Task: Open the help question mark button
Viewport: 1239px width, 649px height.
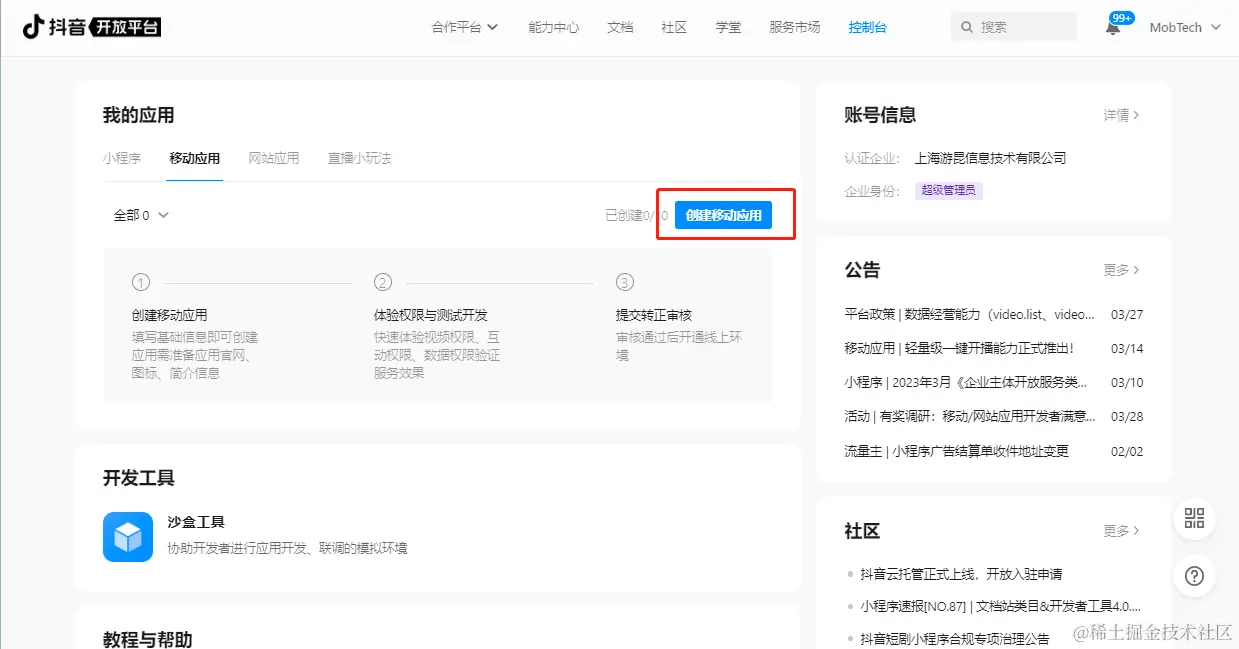Action: pos(1194,576)
